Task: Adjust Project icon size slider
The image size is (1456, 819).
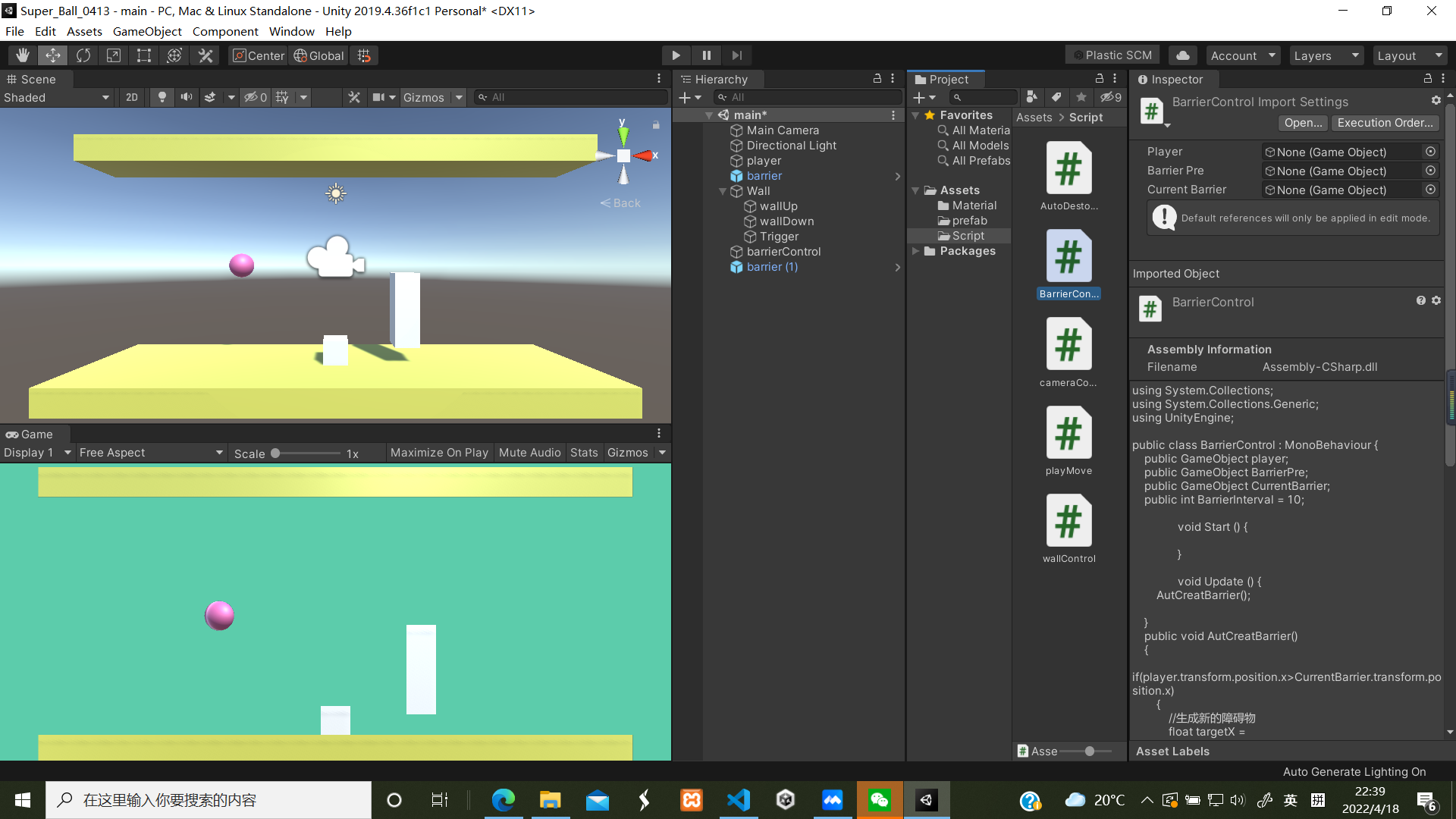Action: (x=1087, y=752)
